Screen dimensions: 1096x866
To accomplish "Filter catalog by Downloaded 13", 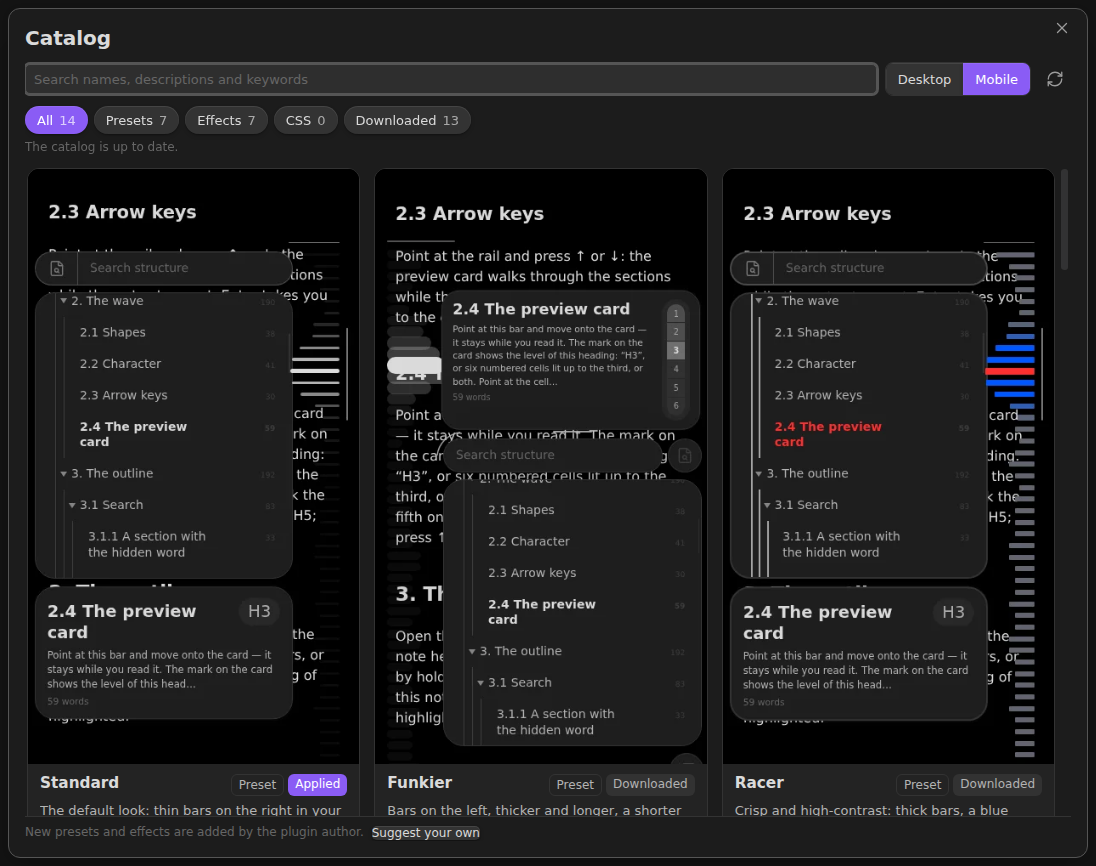I will [x=407, y=120].
